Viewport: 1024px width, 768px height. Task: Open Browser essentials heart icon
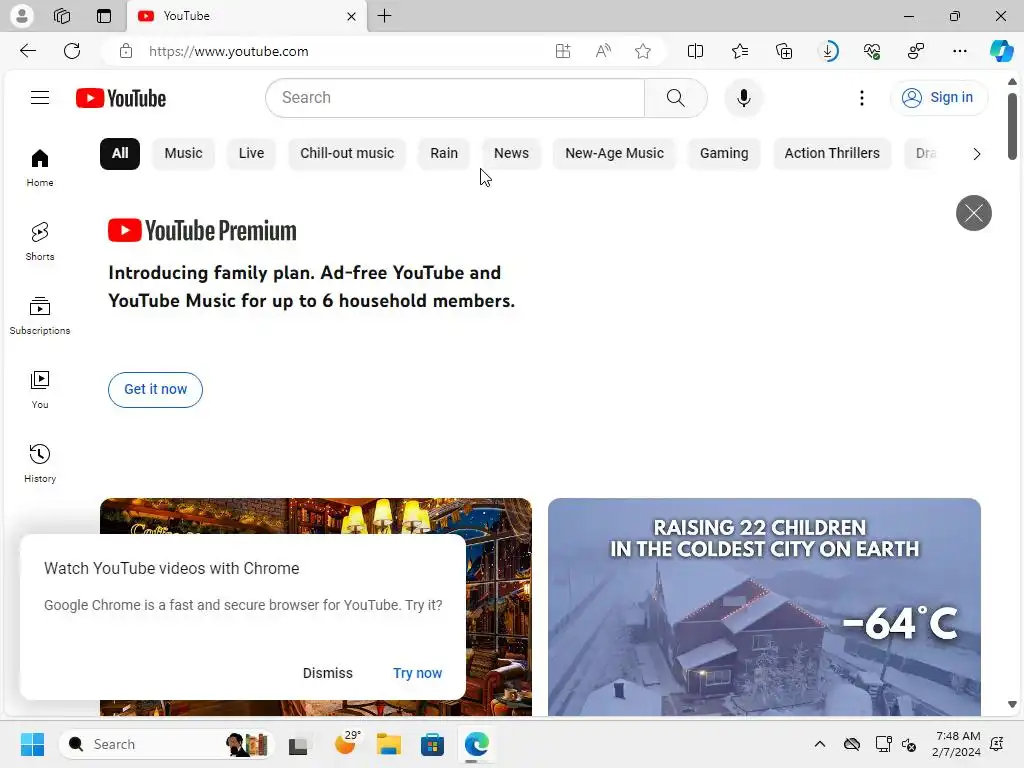(872, 51)
